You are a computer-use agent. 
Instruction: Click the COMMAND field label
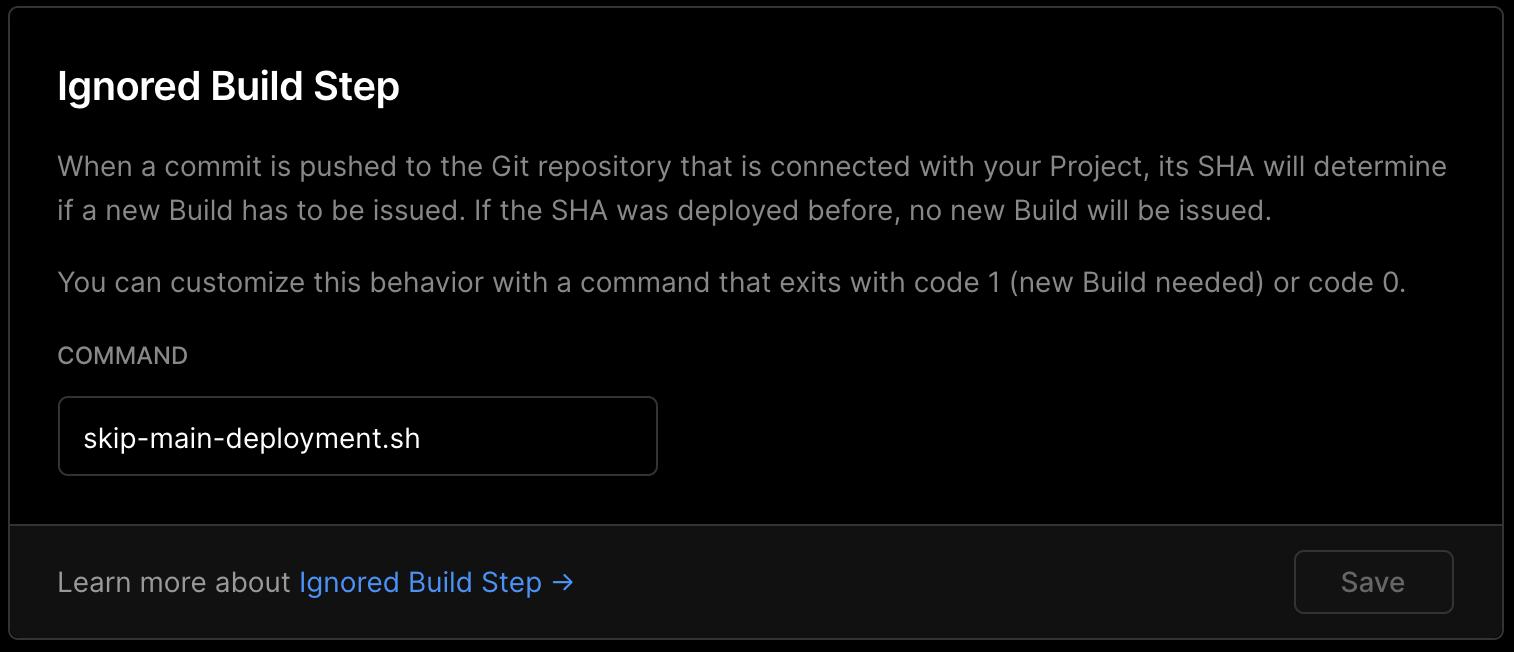click(122, 355)
